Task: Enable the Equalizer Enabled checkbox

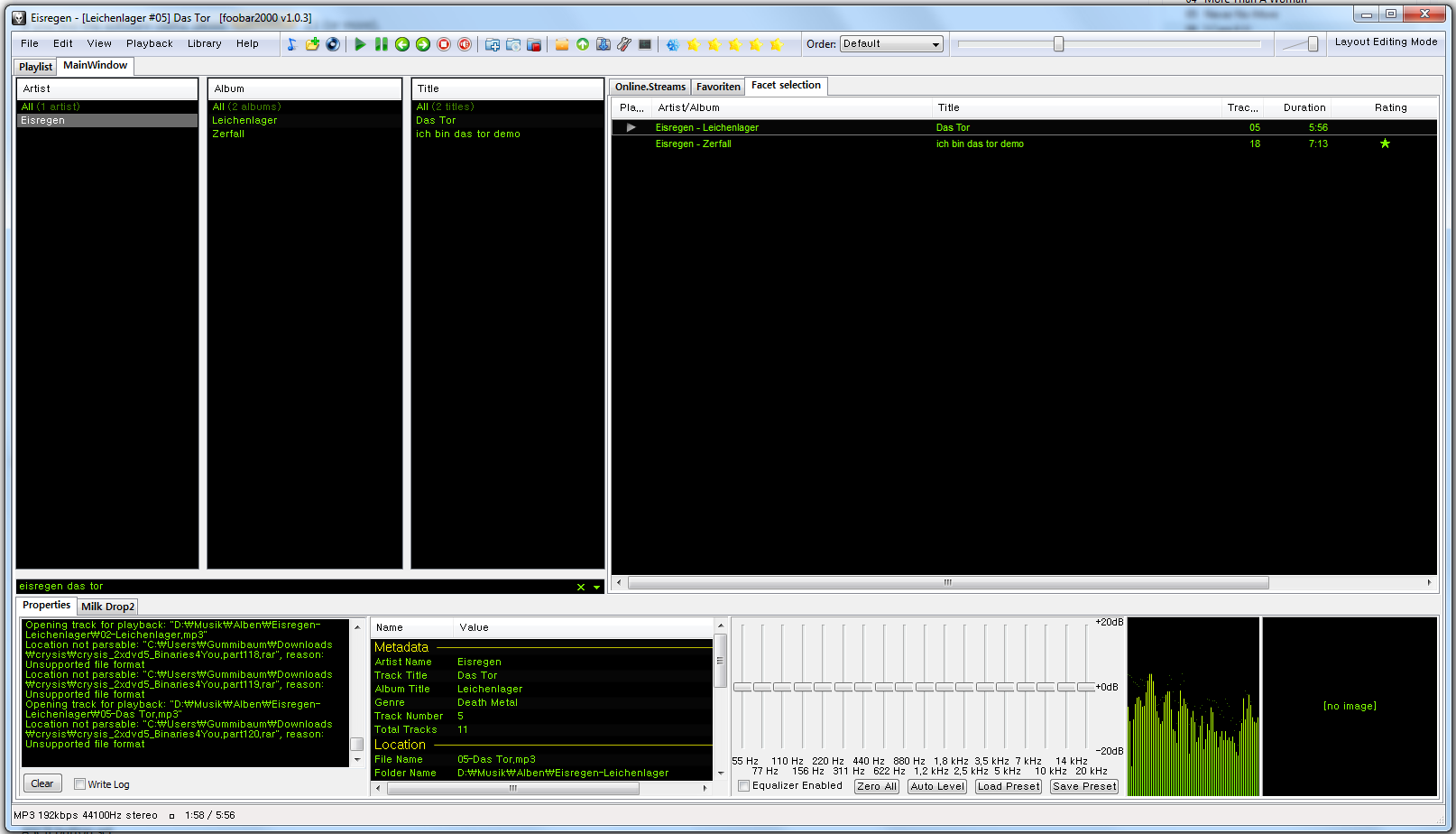Action: (x=744, y=786)
